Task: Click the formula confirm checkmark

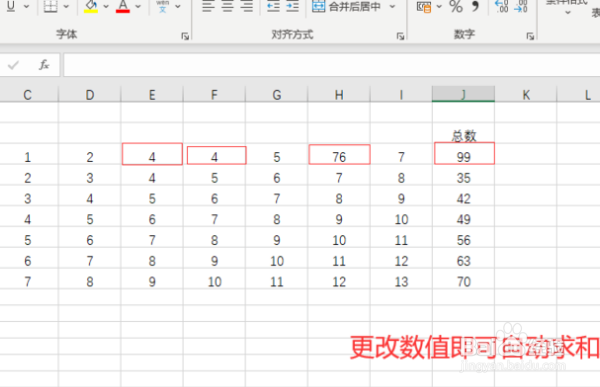Action: pos(13,65)
